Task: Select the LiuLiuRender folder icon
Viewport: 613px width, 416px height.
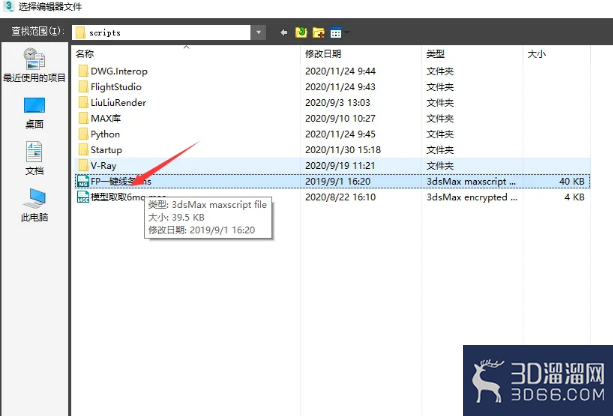Action: click(83, 102)
